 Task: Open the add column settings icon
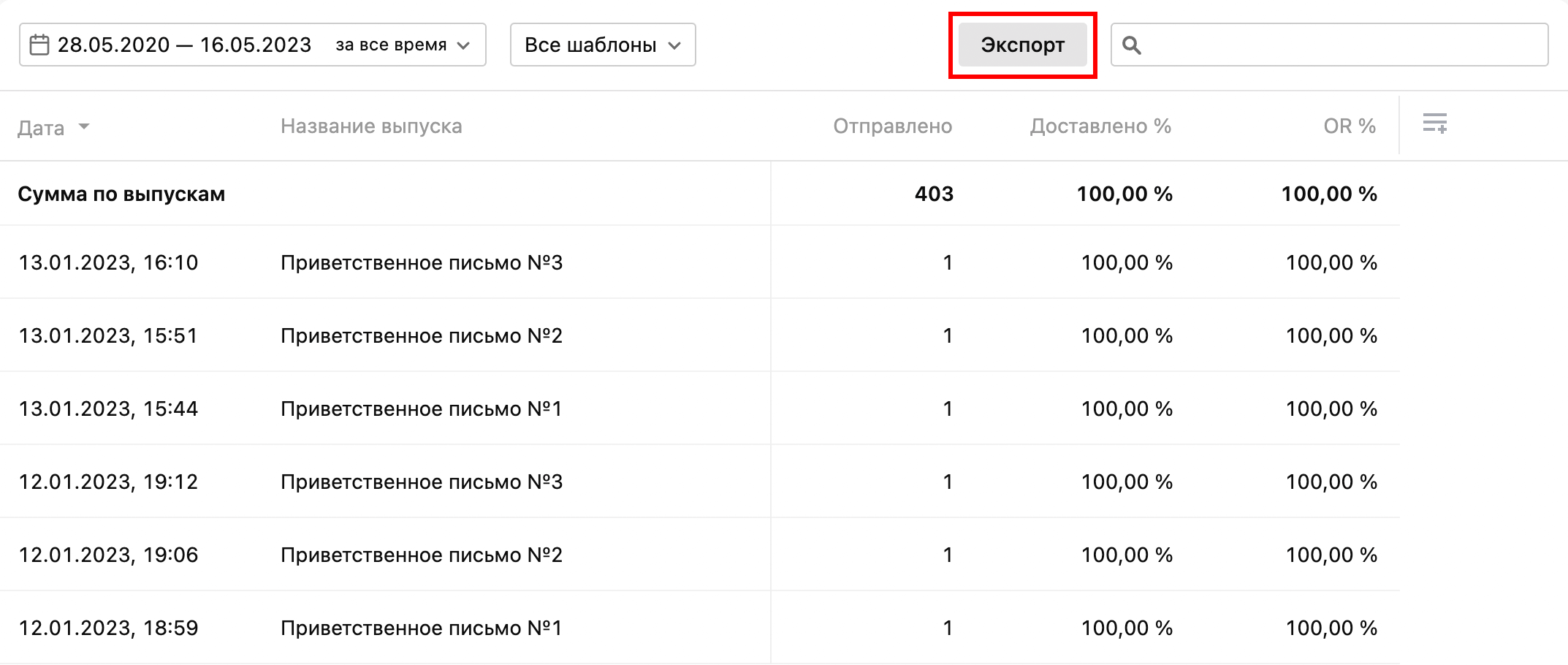tap(1434, 125)
